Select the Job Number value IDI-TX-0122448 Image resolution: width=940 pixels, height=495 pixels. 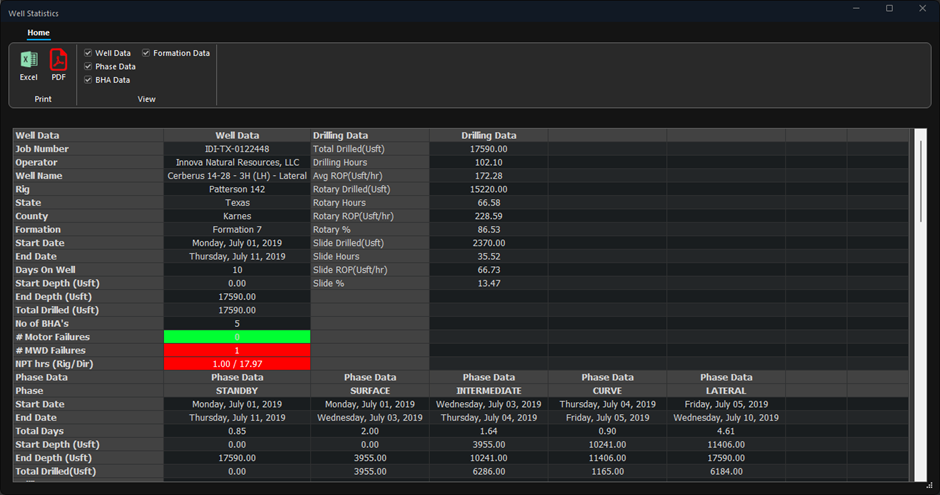point(237,149)
